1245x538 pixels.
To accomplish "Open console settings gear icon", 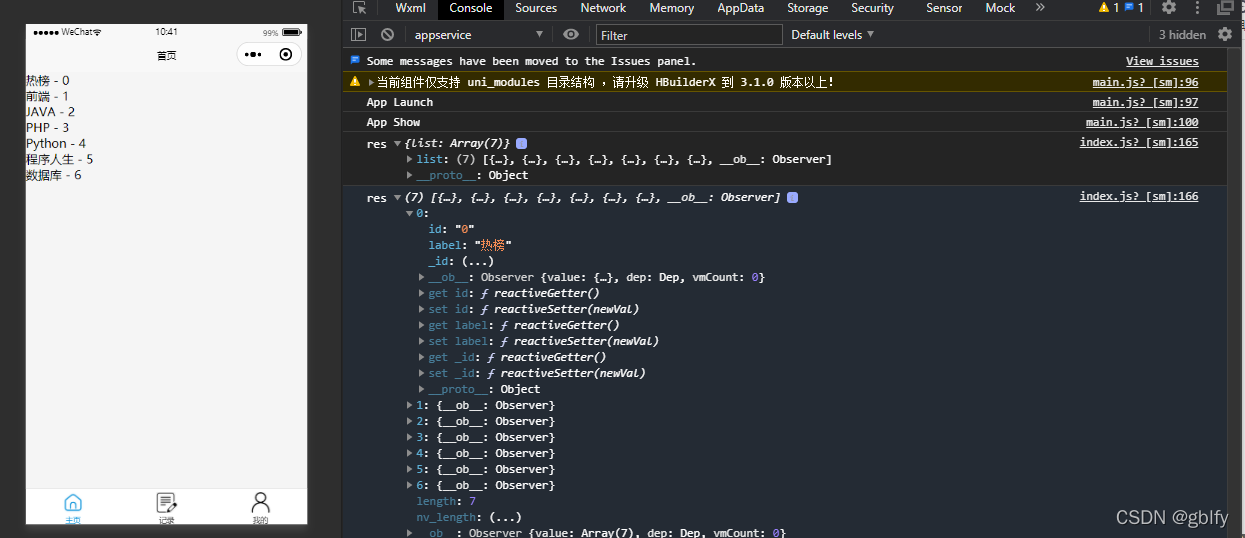I will point(1225,35).
